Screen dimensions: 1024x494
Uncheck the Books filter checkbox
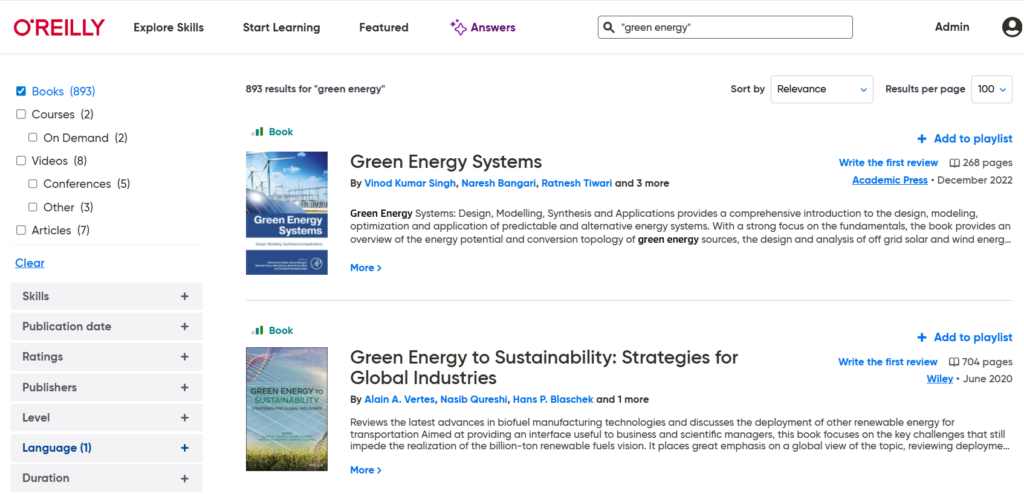(x=21, y=91)
